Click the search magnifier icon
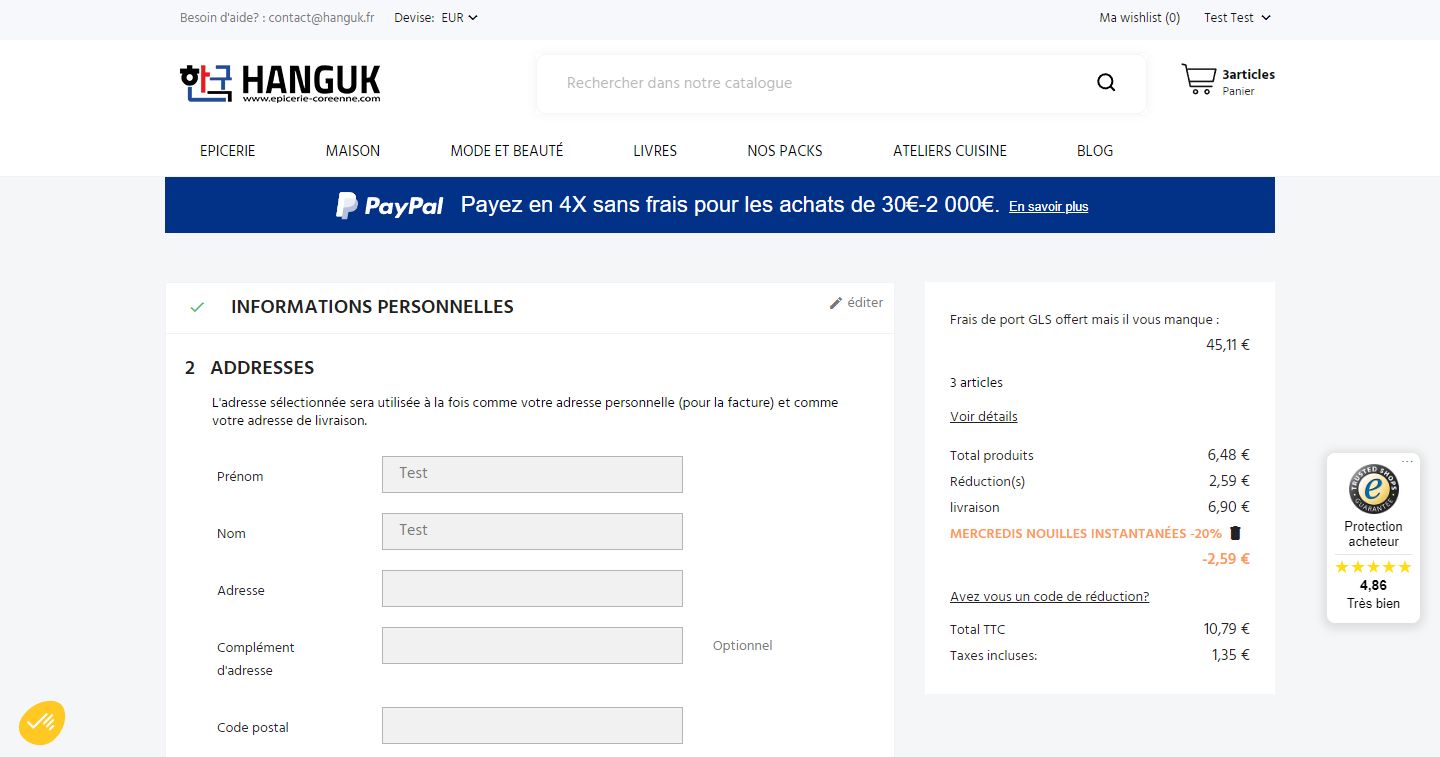This screenshot has width=1440, height=757. (x=1106, y=83)
